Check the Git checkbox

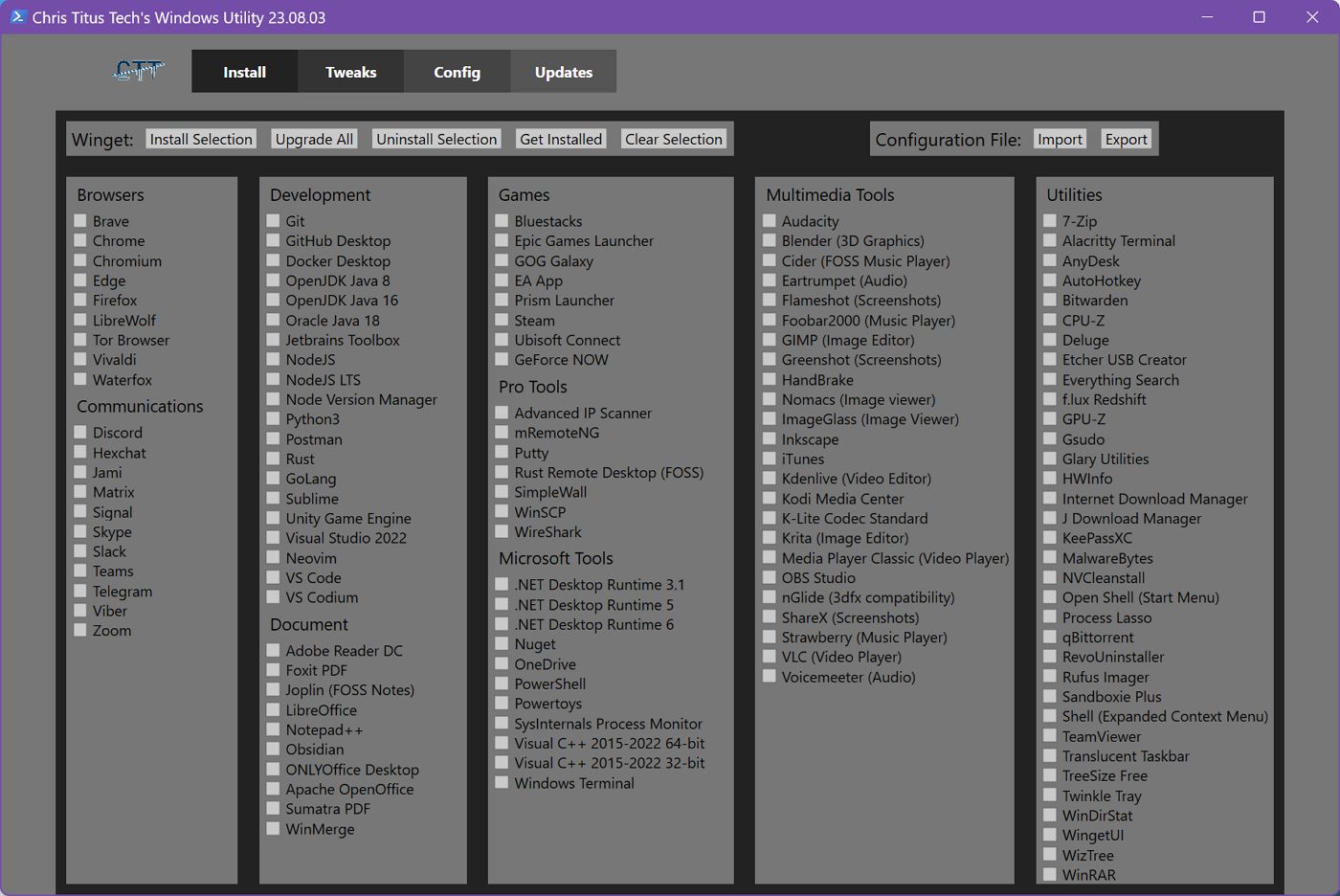274,220
